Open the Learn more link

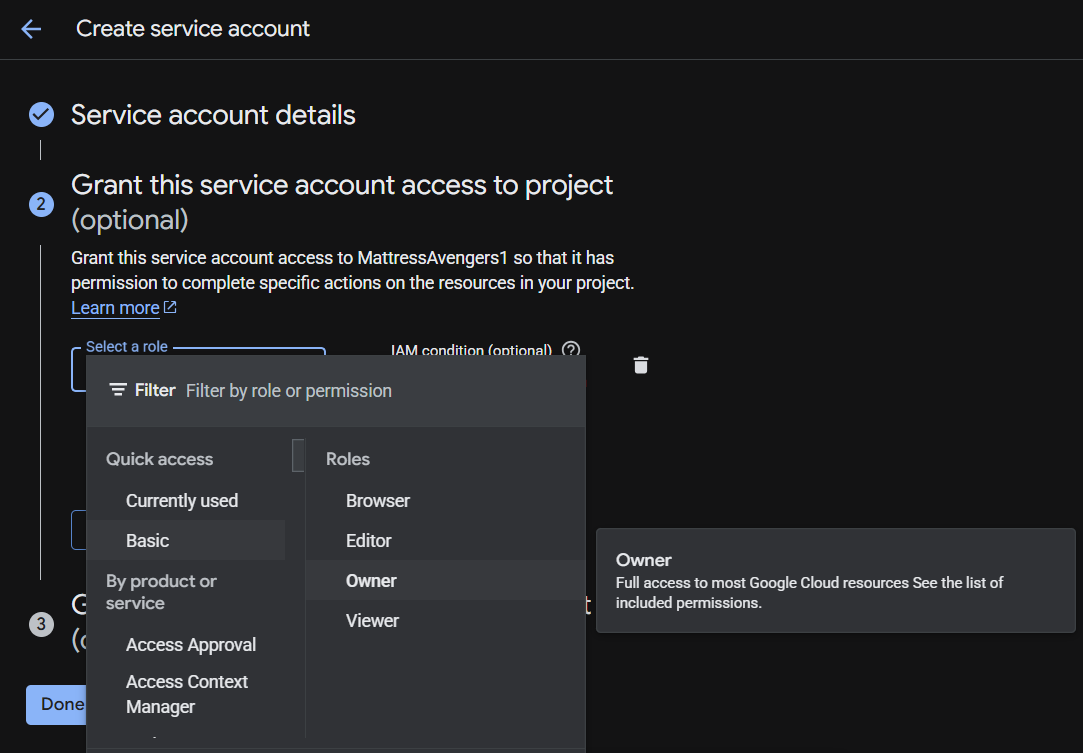tap(115, 308)
